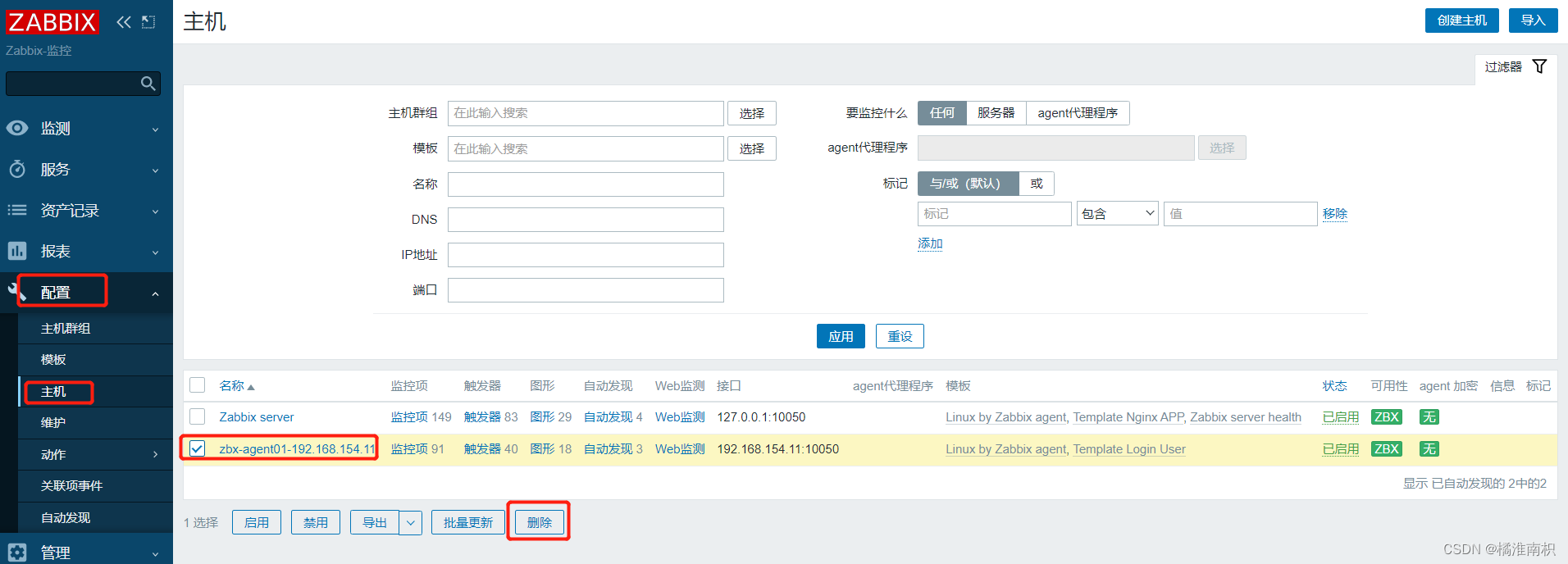Click the stopwatch icon for 服务
The width and height of the screenshot is (1568, 564).
pyautogui.click(x=17, y=169)
